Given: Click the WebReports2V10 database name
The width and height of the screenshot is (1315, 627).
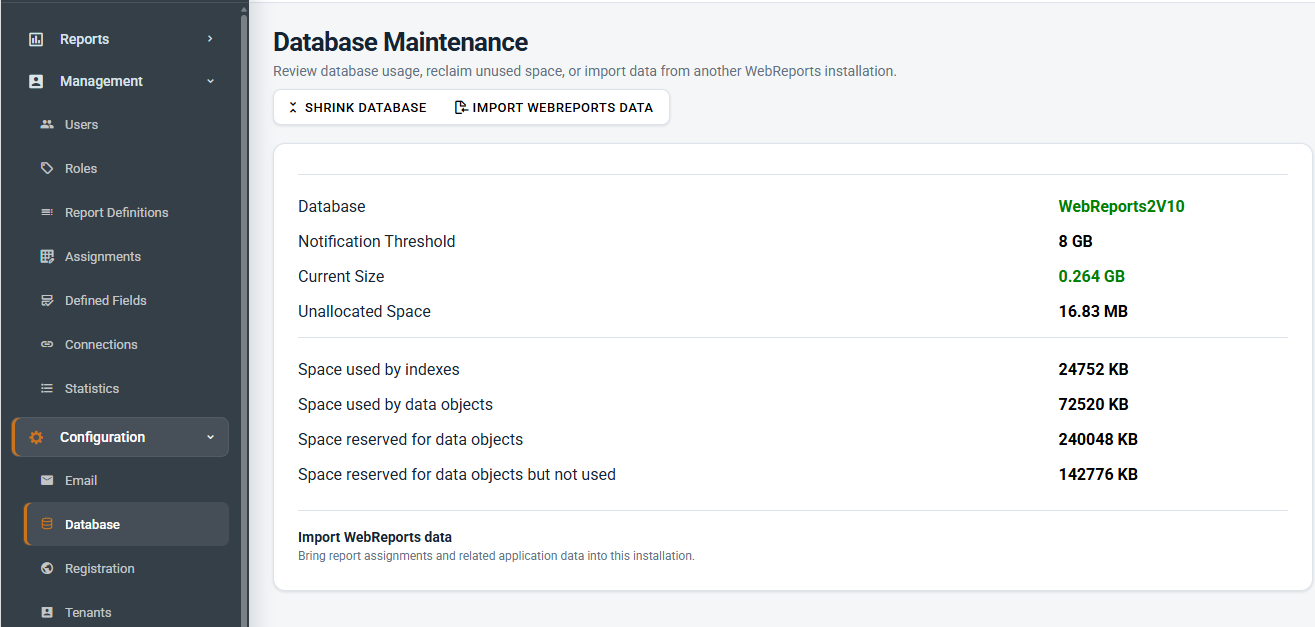Looking at the screenshot, I should tap(1121, 207).
